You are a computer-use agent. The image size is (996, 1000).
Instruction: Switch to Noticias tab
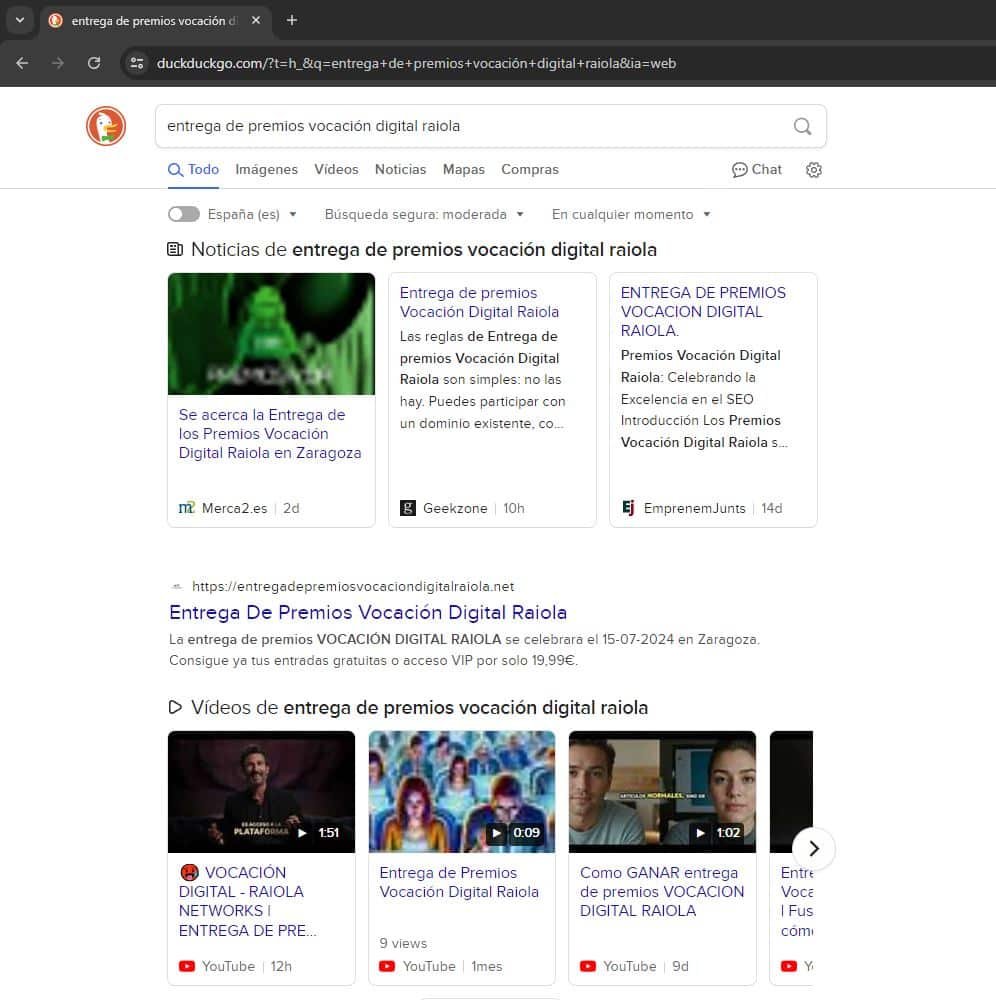tap(400, 170)
